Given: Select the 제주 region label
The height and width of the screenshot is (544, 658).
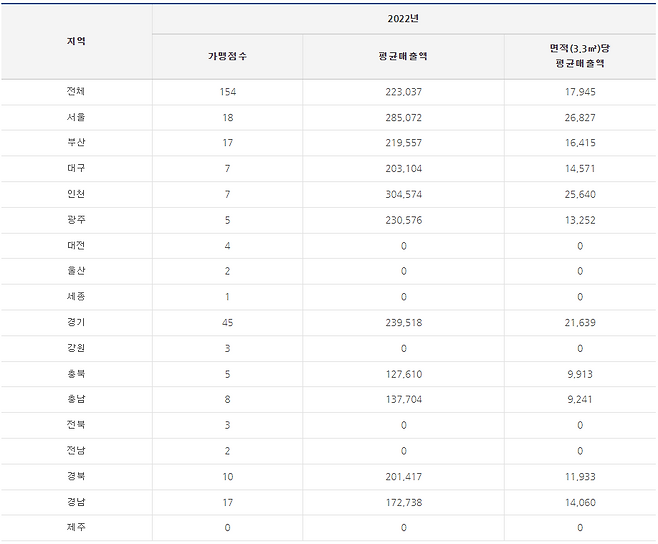Looking at the screenshot, I should click(x=76, y=528).
